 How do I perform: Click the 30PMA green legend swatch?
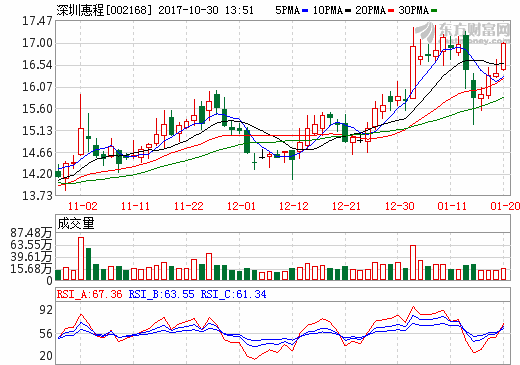tap(434, 11)
